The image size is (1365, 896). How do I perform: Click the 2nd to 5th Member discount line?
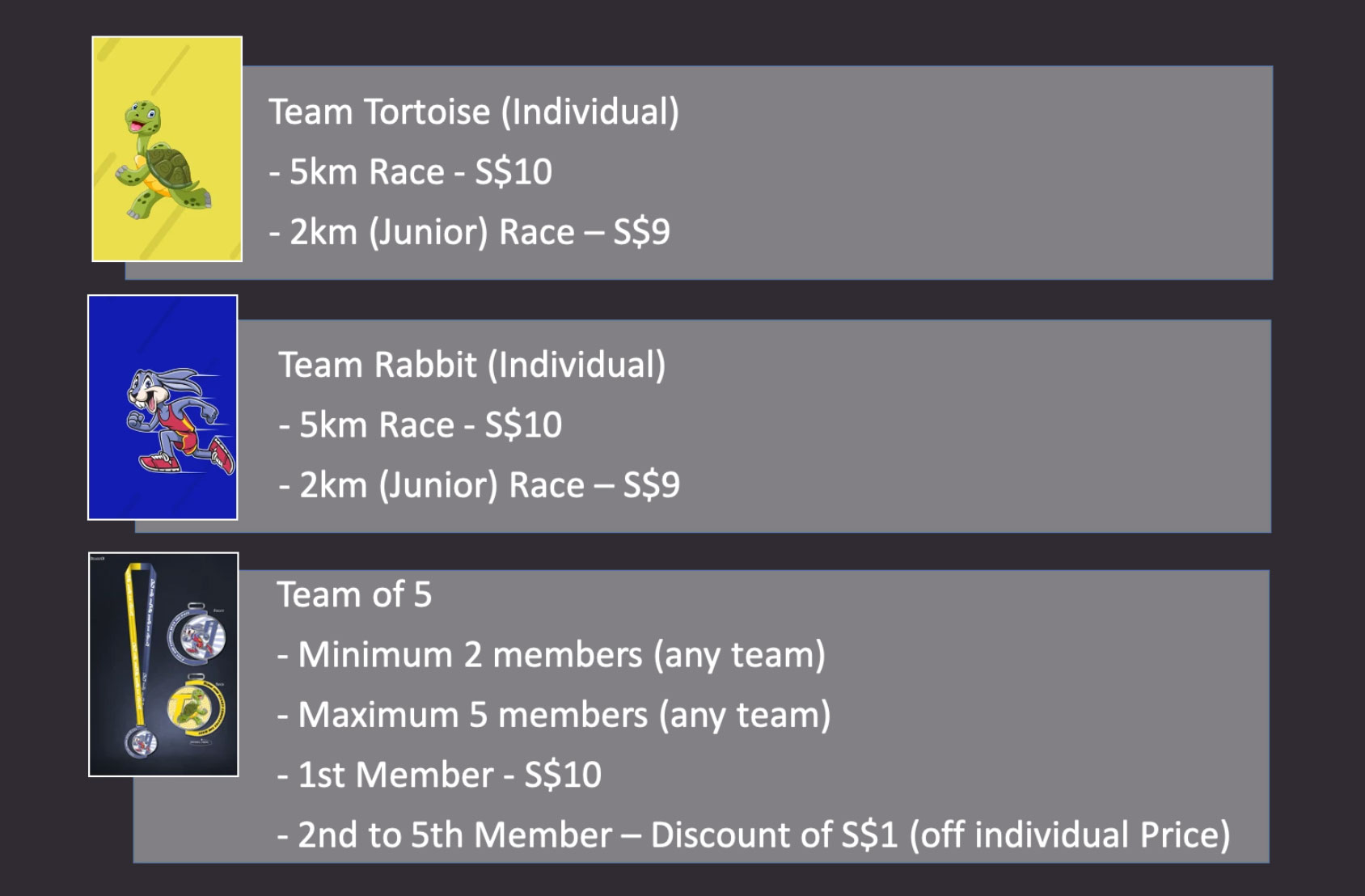[754, 835]
